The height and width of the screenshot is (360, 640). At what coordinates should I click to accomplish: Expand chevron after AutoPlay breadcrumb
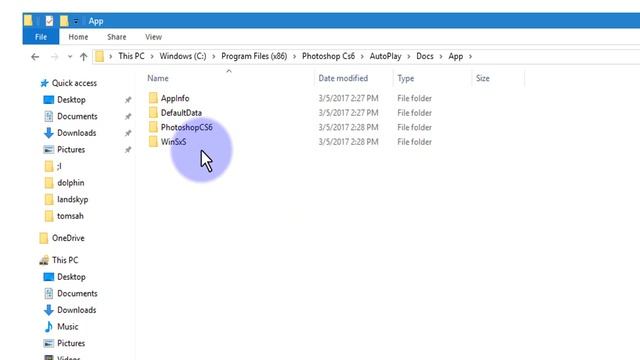click(409, 56)
